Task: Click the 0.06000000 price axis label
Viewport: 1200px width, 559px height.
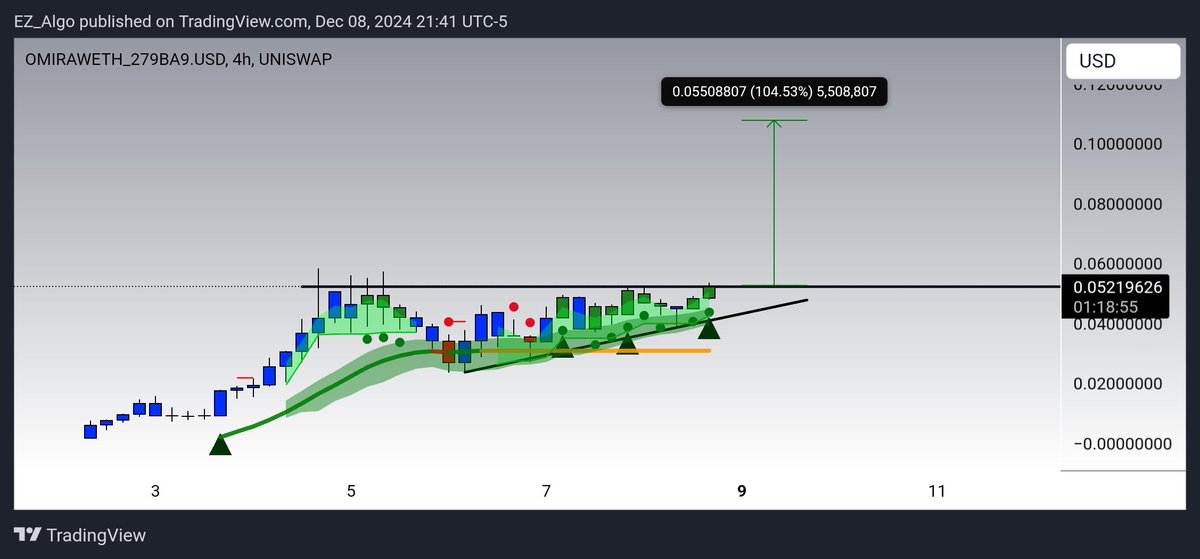Action: [1116, 264]
